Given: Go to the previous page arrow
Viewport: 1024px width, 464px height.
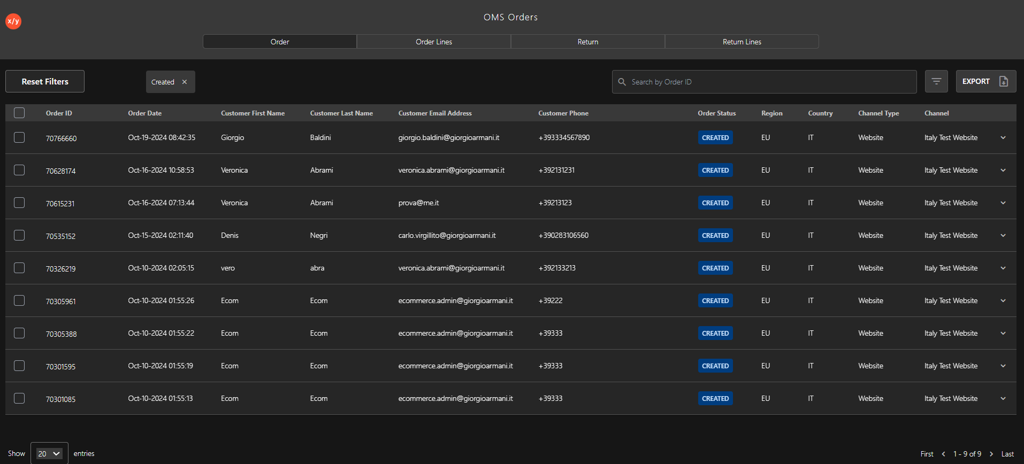Looking at the screenshot, I should tap(943, 454).
